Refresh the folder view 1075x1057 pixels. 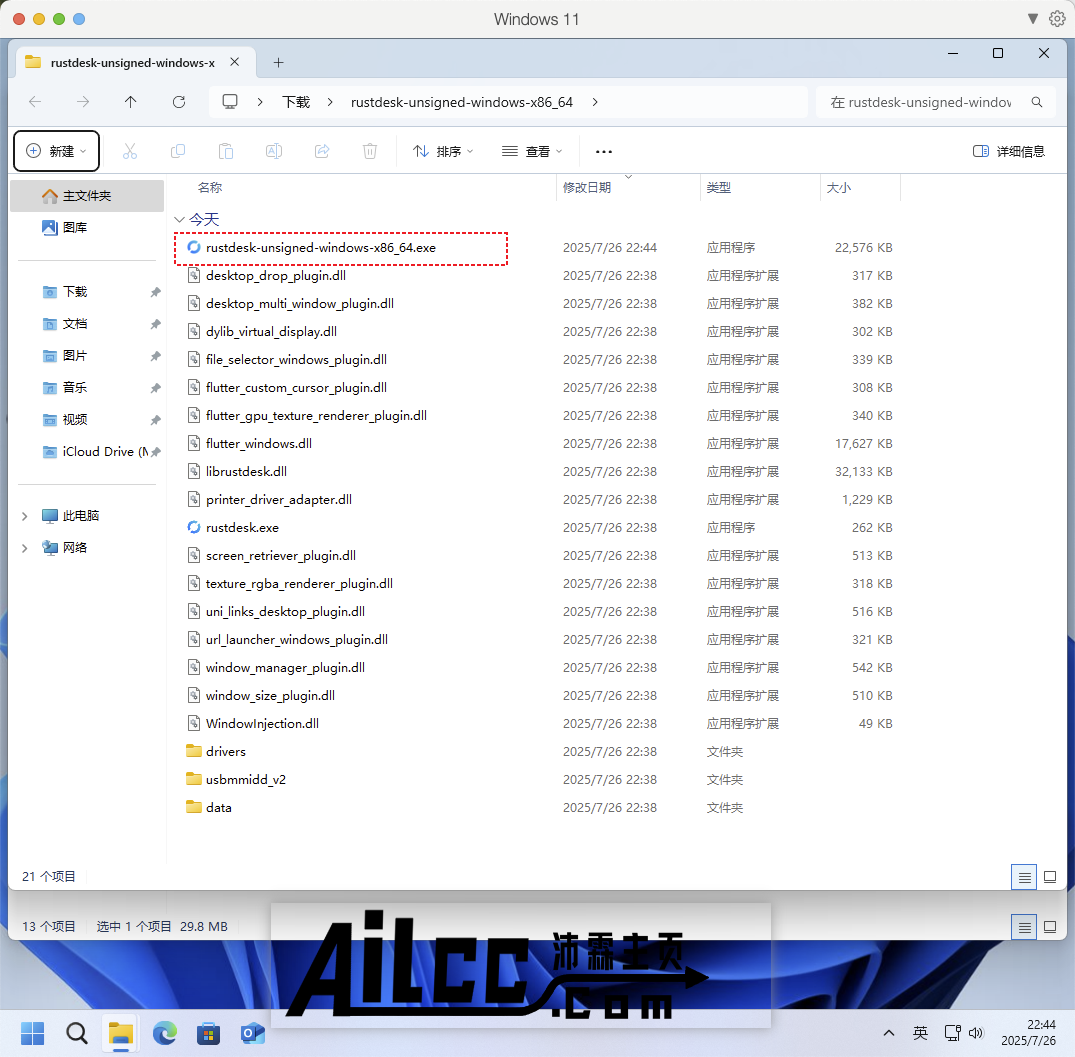pyautogui.click(x=179, y=102)
